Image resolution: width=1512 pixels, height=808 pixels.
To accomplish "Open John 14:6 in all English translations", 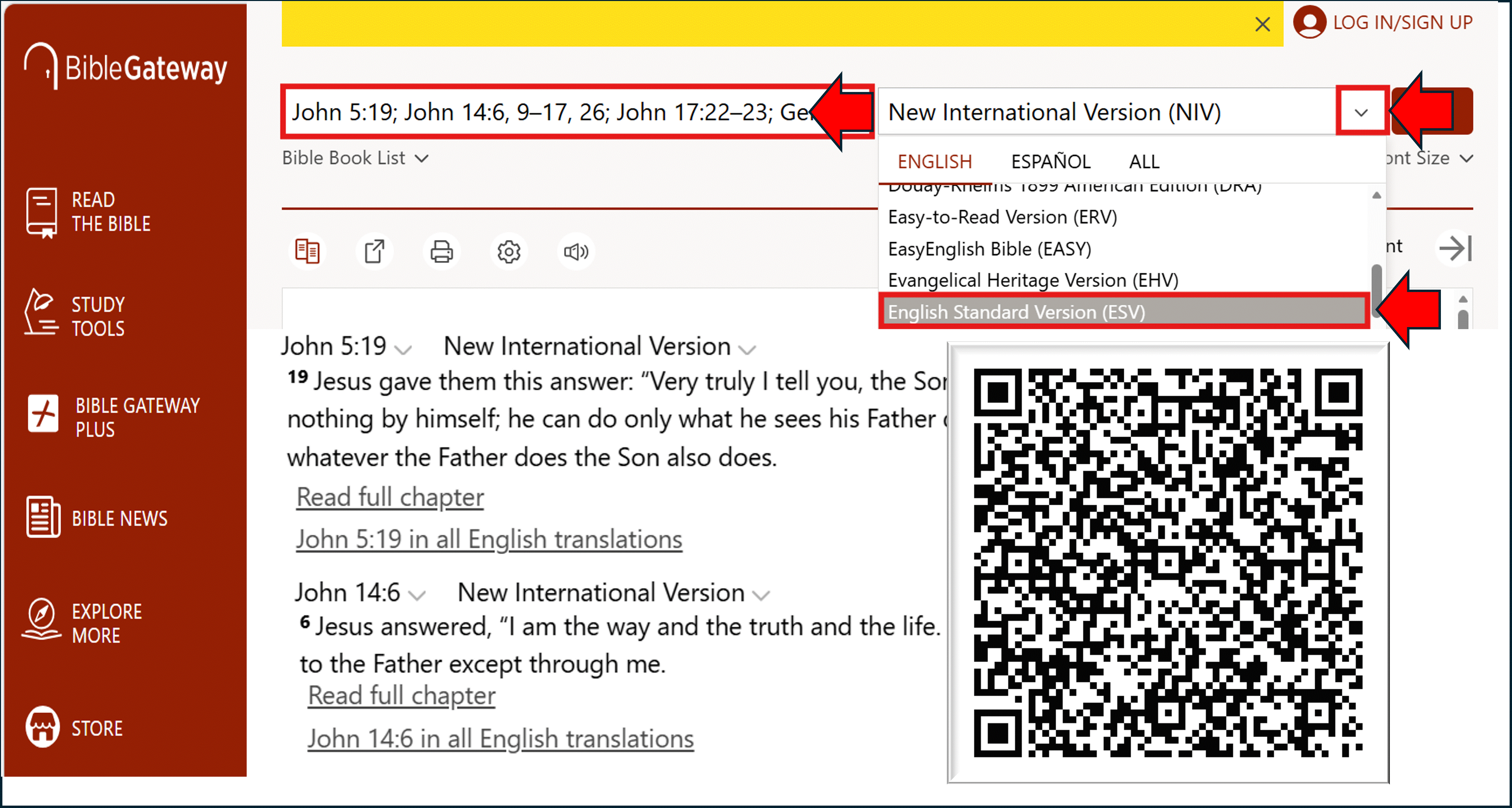I will [x=500, y=738].
